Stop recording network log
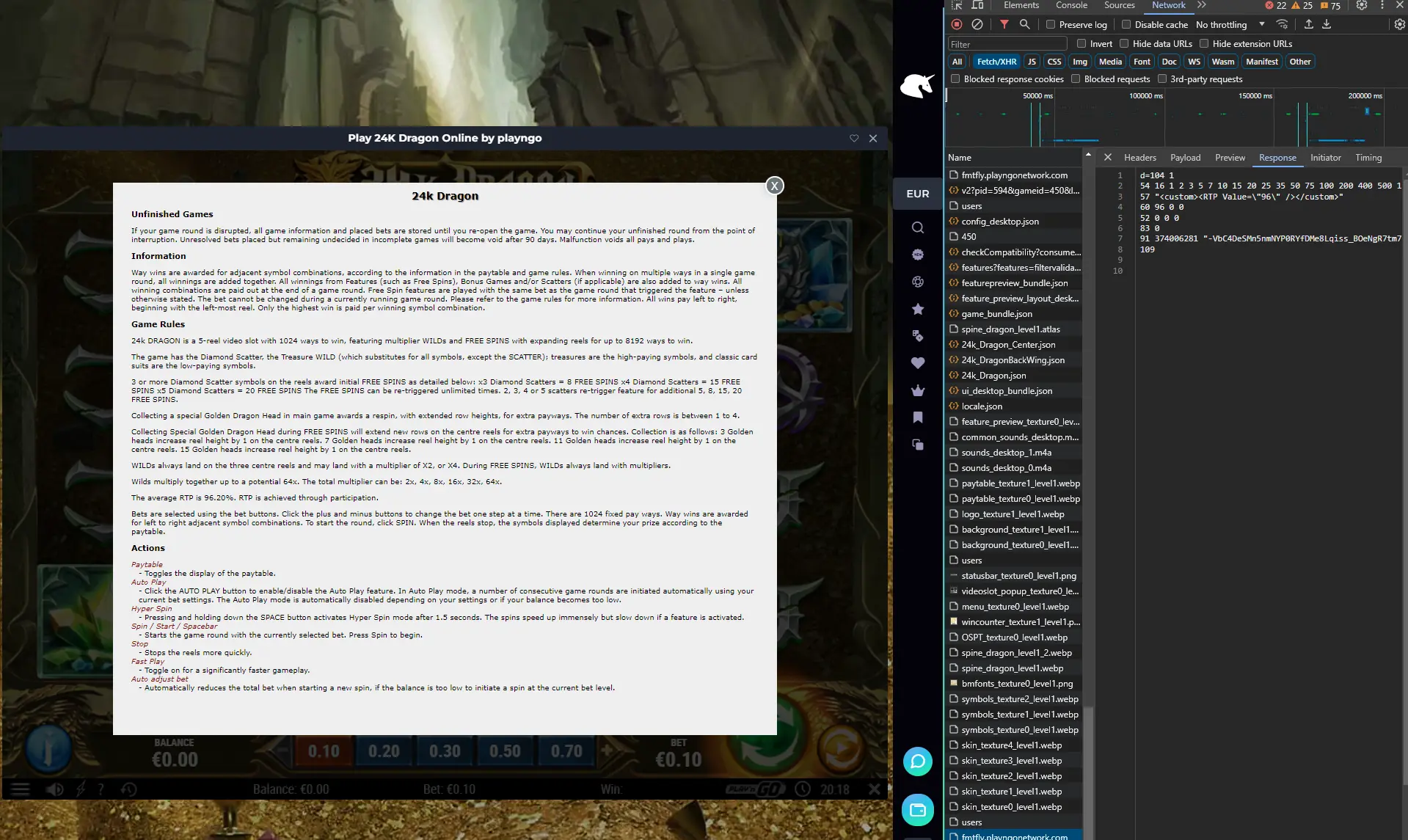1408x840 pixels. (x=957, y=24)
